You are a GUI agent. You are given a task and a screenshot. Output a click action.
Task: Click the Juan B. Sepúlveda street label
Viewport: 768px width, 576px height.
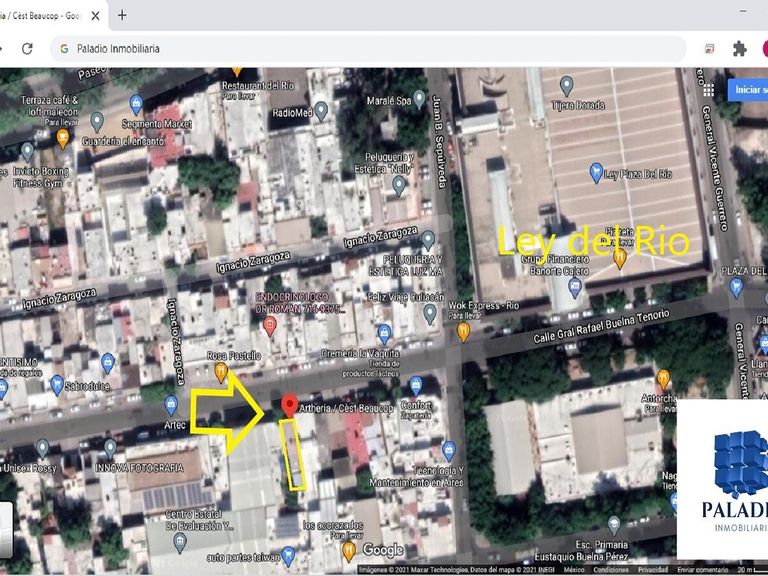coord(439,142)
